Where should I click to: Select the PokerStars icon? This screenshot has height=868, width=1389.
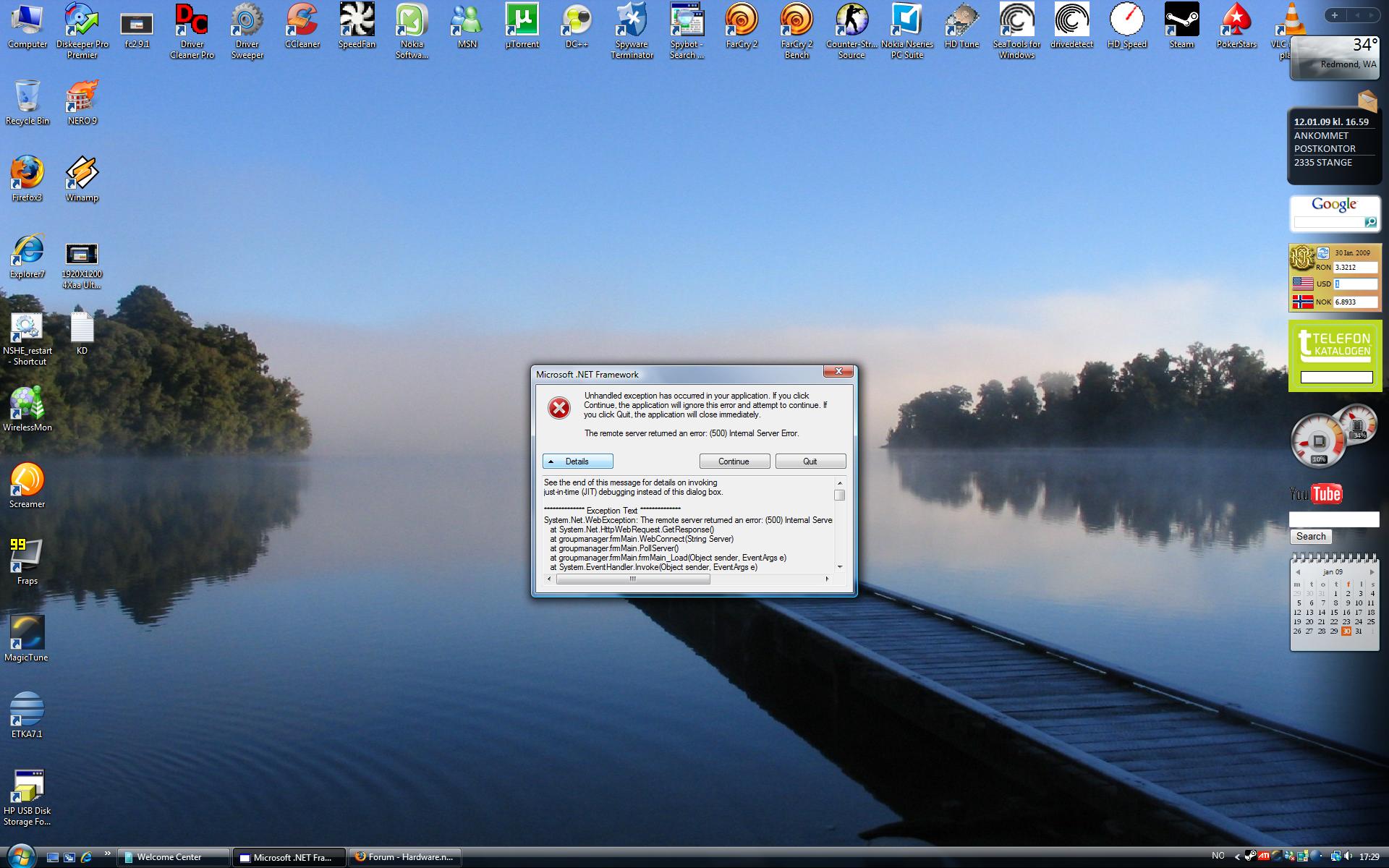coord(1236,27)
